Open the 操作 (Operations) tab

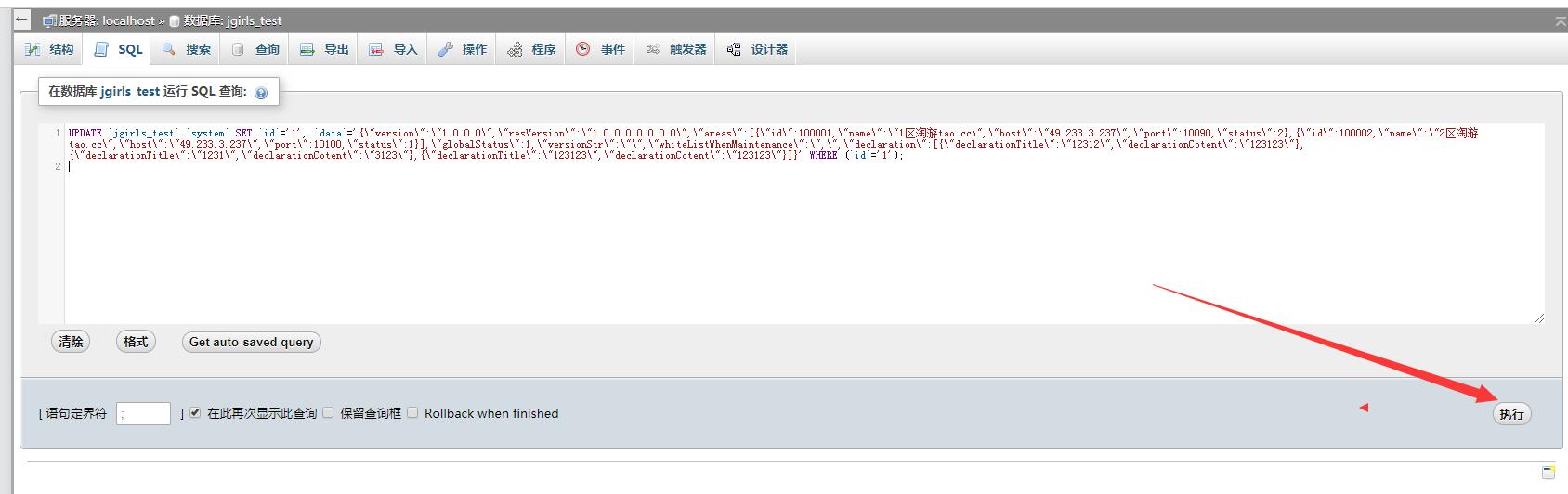[x=462, y=49]
